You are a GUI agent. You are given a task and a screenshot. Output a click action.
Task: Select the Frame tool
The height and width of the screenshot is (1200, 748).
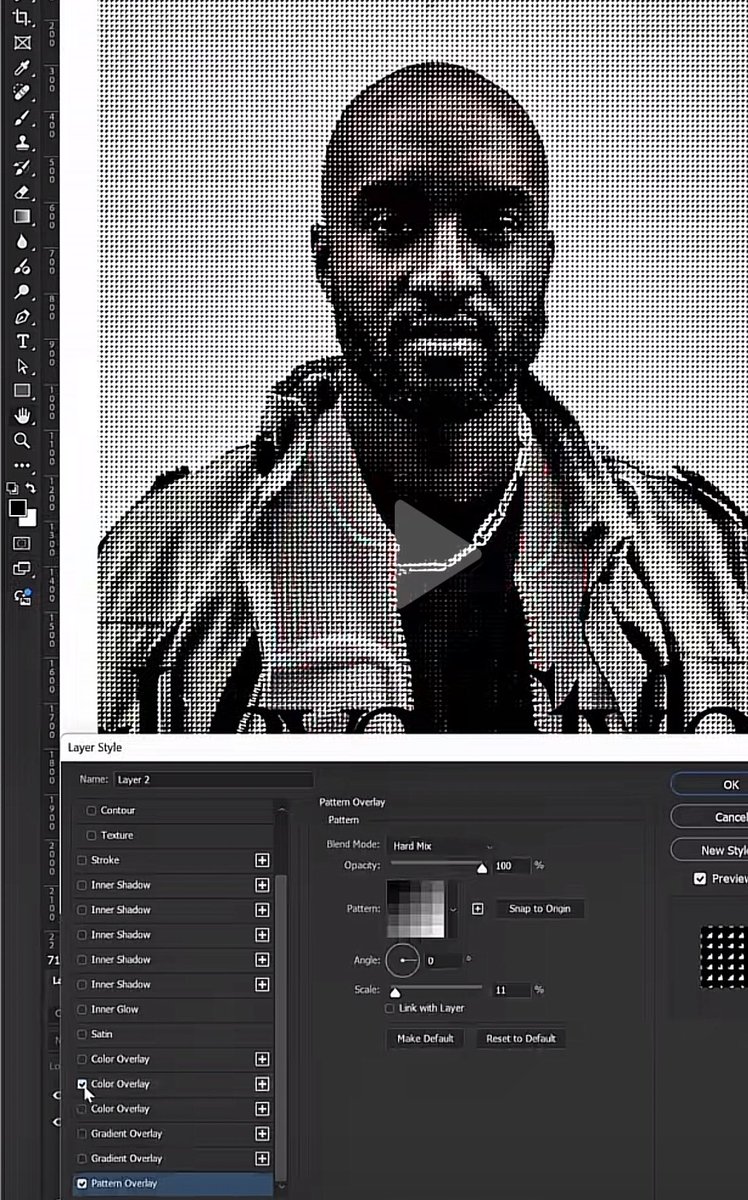point(22,43)
